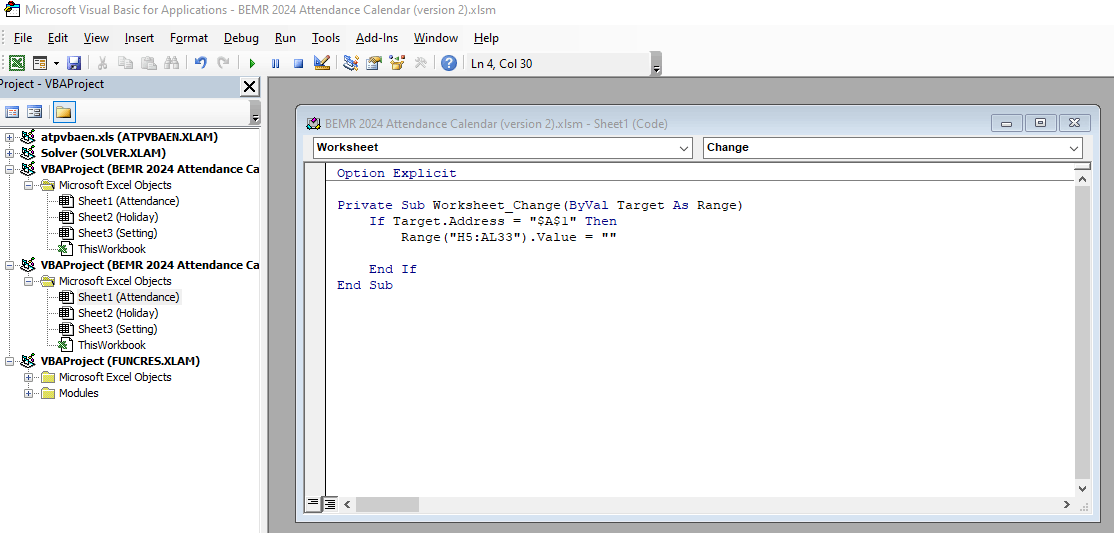The width and height of the screenshot is (1114, 533).
Task: Click the Paste clipboard icon
Action: click(x=148, y=63)
